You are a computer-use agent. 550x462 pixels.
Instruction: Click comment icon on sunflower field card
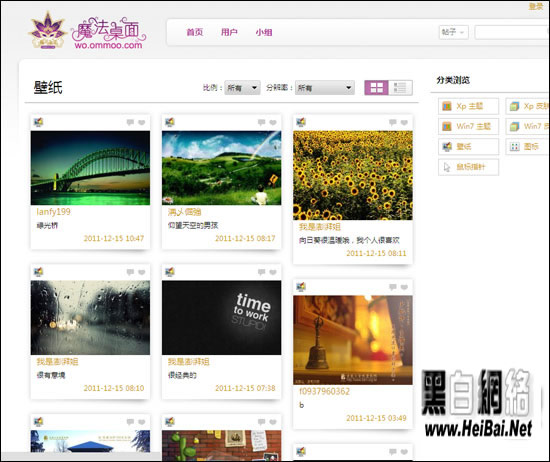click(x=393, y=122)
